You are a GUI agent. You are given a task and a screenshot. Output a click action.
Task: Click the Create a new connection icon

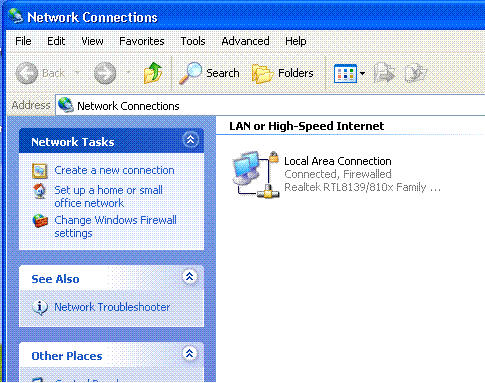point(40,171)
